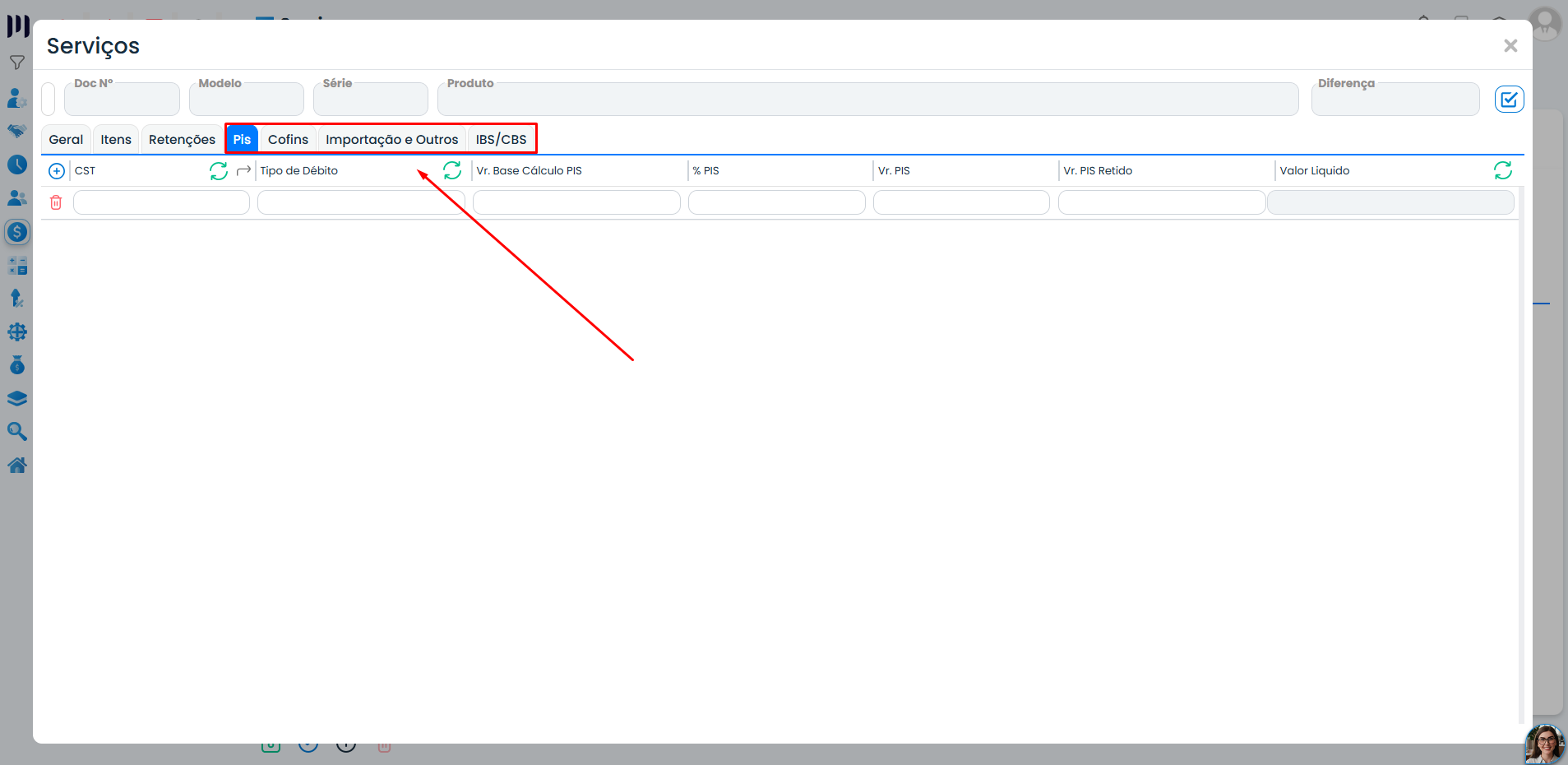Switch to the Cofins tab

pyautogui.click(x=288, y=139)
